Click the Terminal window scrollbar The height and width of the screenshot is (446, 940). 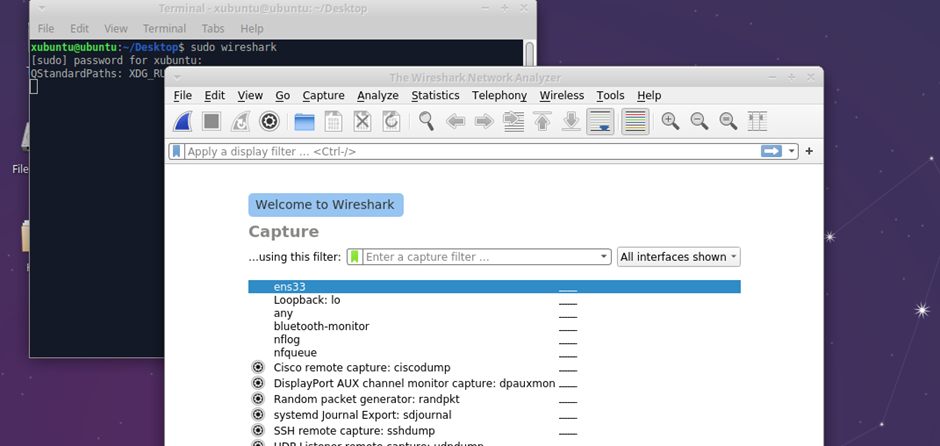coord(529,54)
